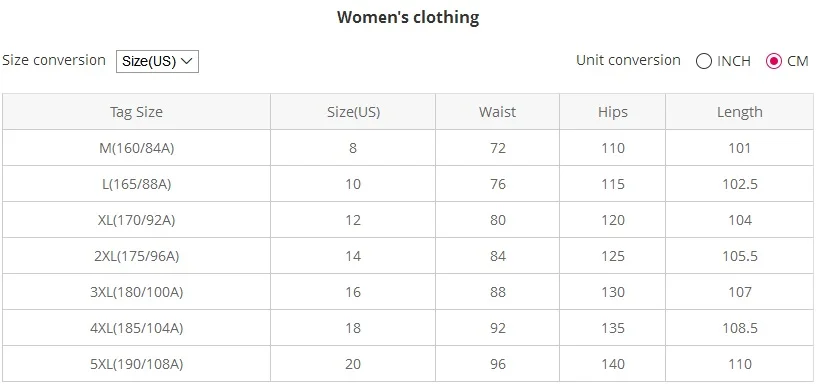Select the M(160/84A) tag size cell
817x387 pixels.
tap(136, 148)
